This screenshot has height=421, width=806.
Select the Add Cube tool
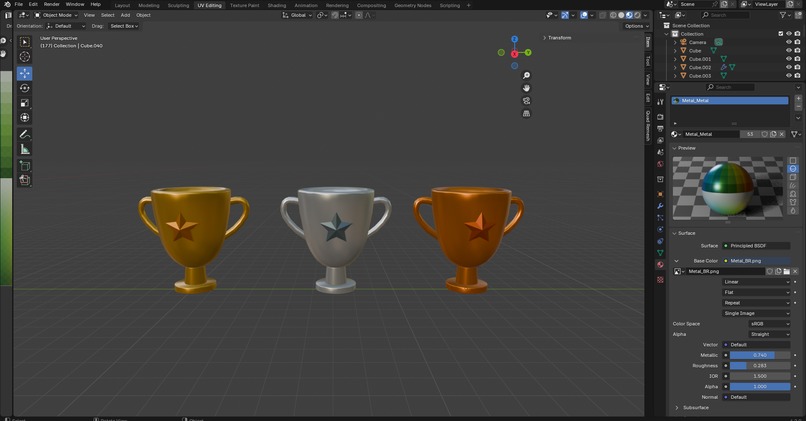[x=25, y=166]
